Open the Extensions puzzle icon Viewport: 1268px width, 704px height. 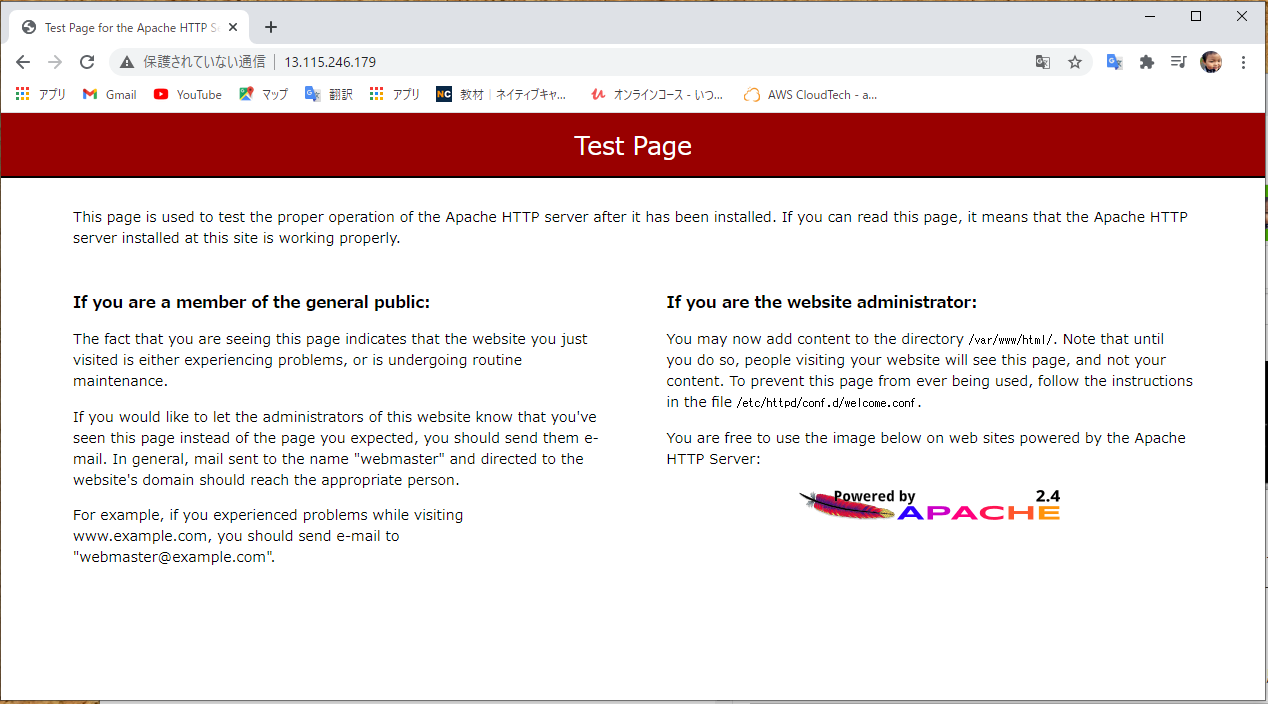click(1147, 62)
